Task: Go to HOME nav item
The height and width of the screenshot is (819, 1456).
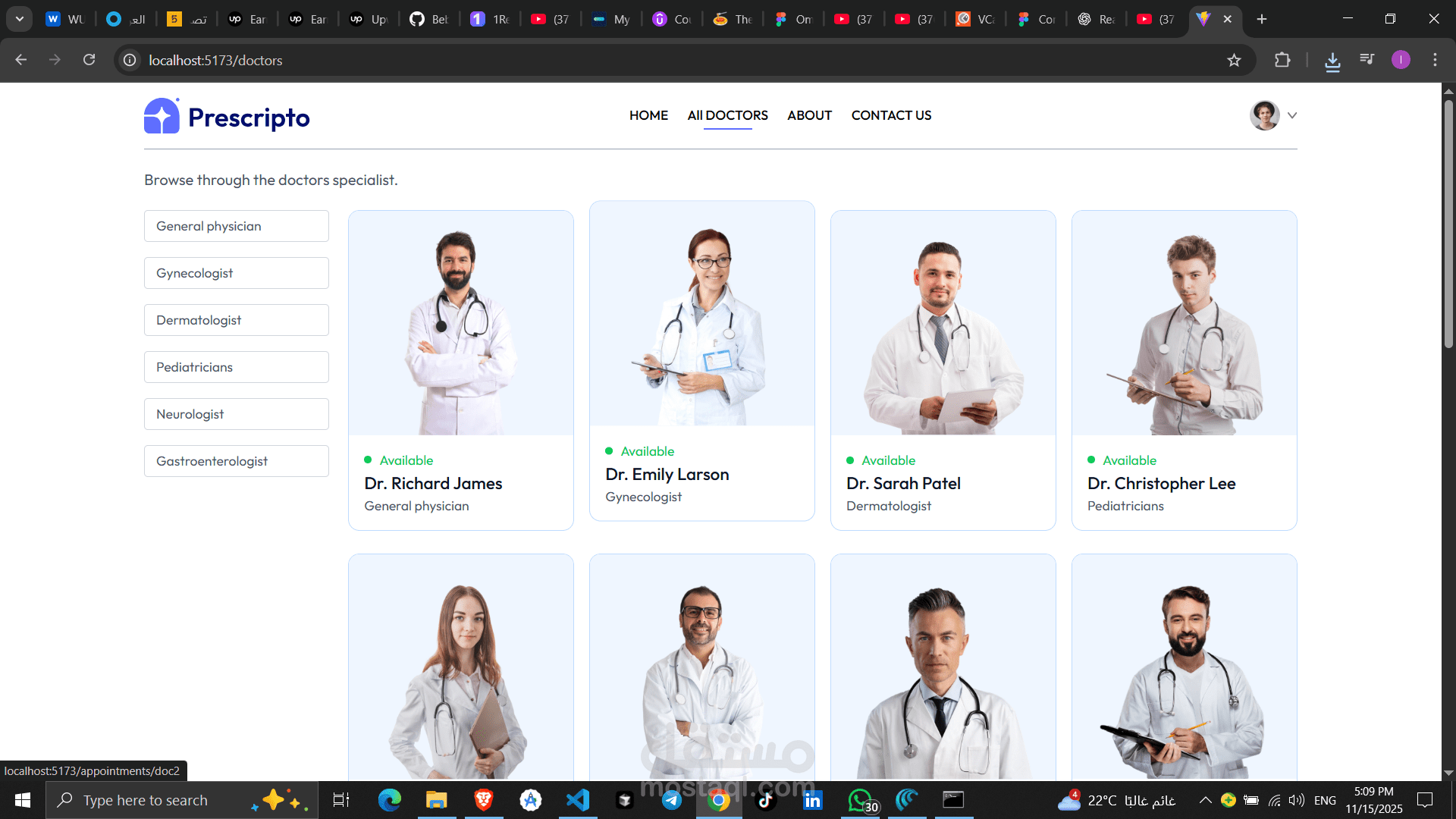Action: (648, 115)
